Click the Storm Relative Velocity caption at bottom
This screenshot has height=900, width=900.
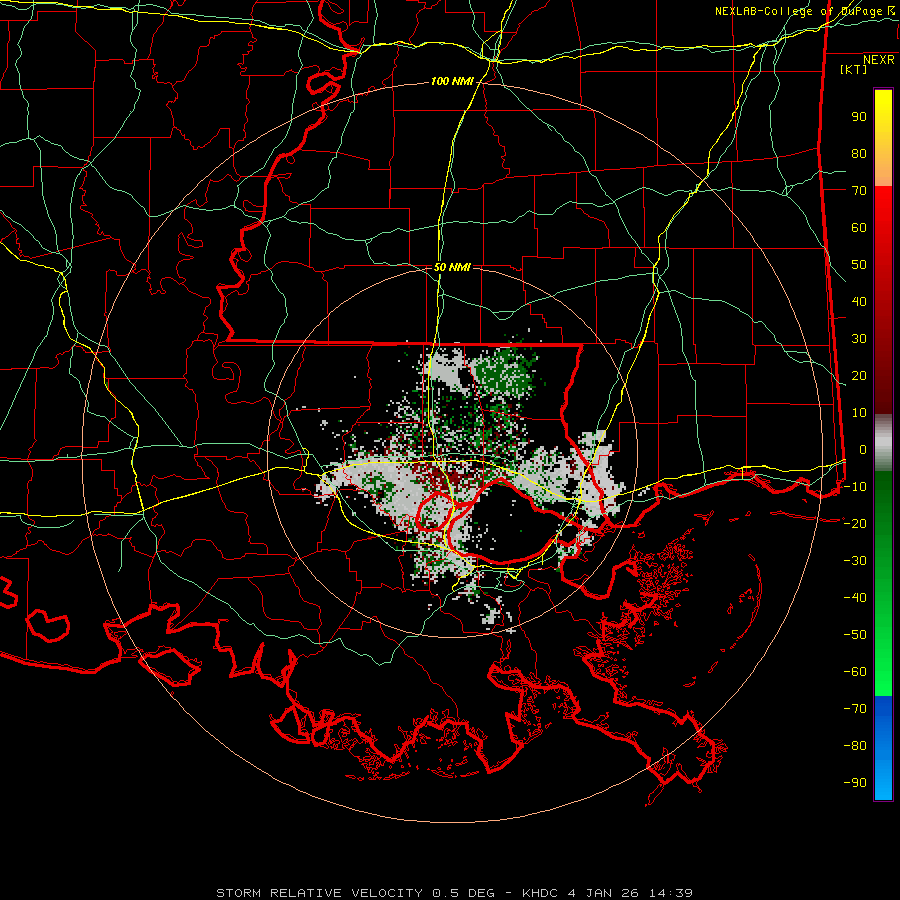(x=454, y=893)
